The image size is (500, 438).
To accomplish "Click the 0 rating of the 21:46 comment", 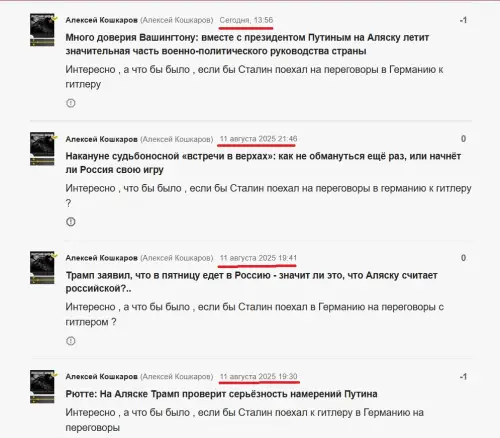I will click(463, 139).
